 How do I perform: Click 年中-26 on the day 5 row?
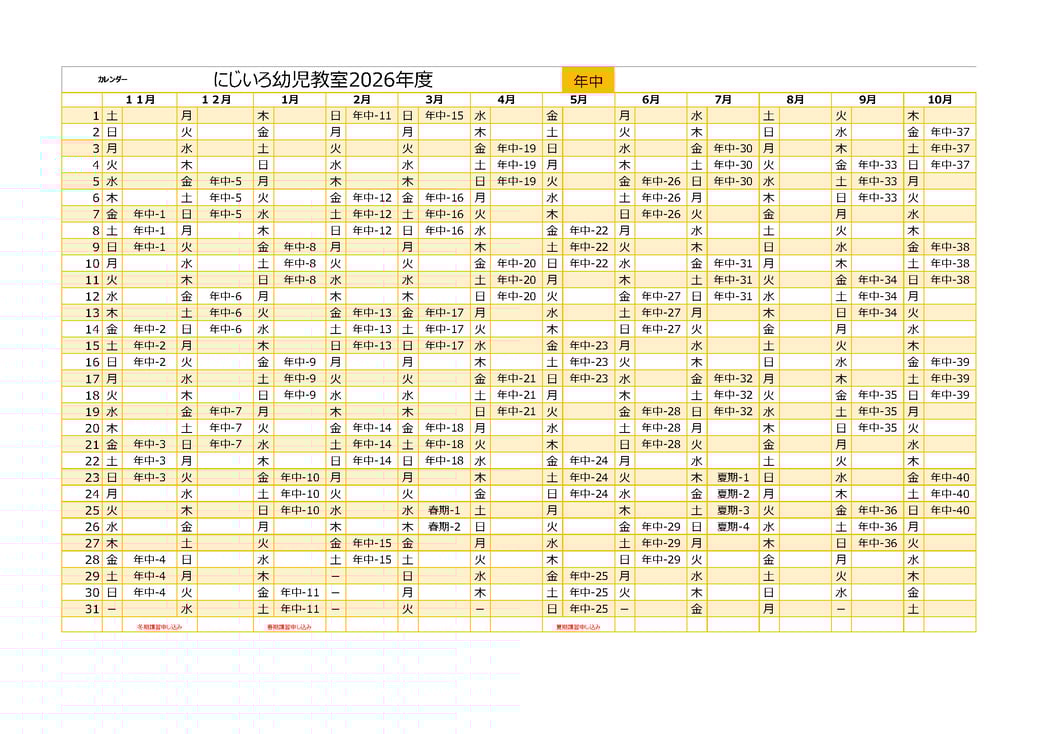[x=661, y=181]
